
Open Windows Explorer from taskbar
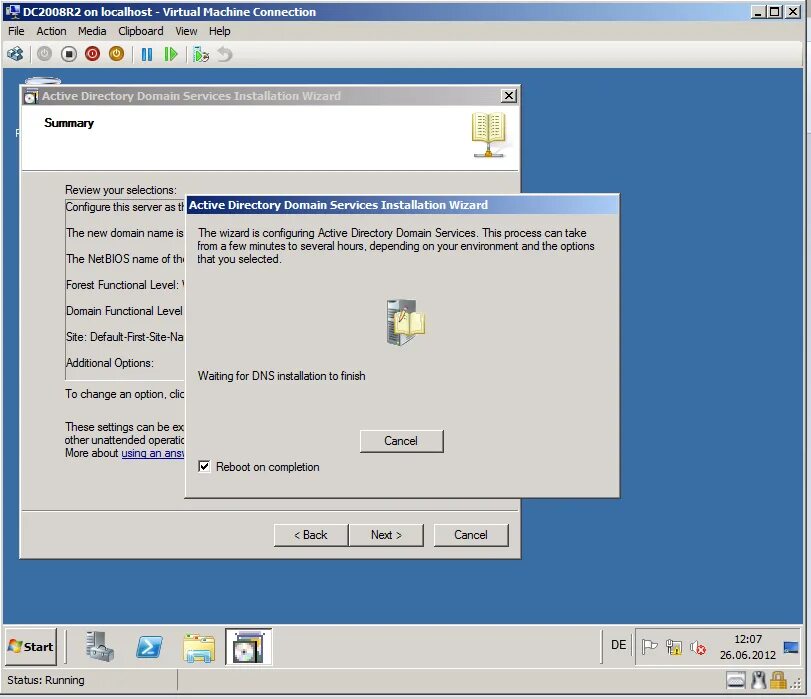pos(199,648)
